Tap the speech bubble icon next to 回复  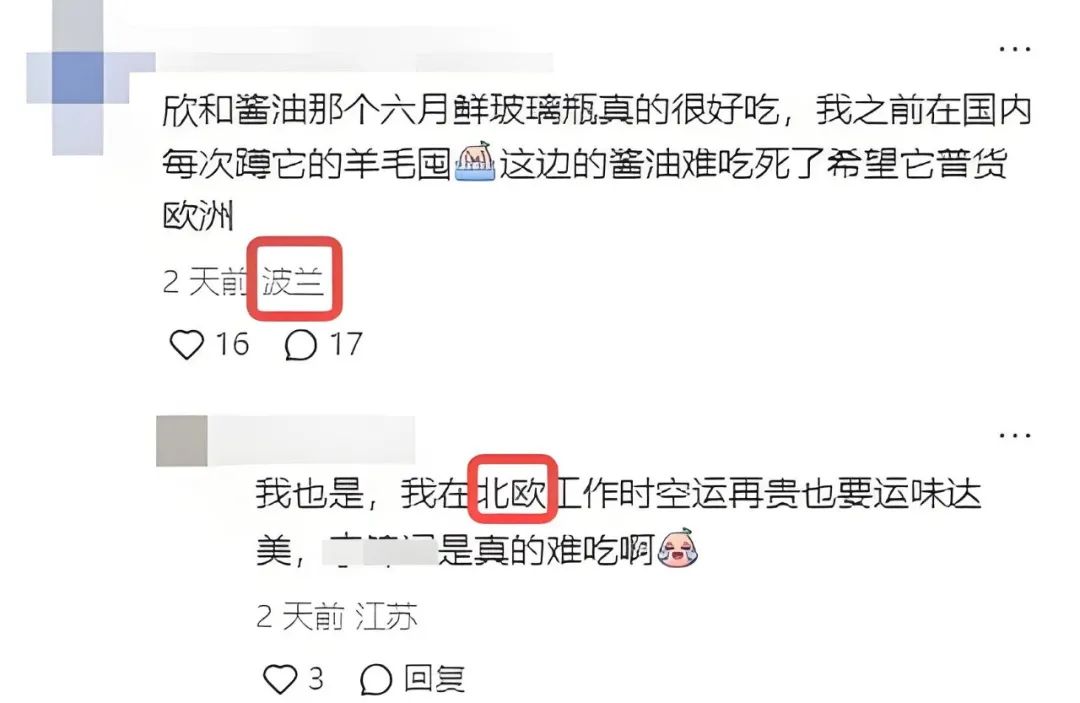[377, 680]
